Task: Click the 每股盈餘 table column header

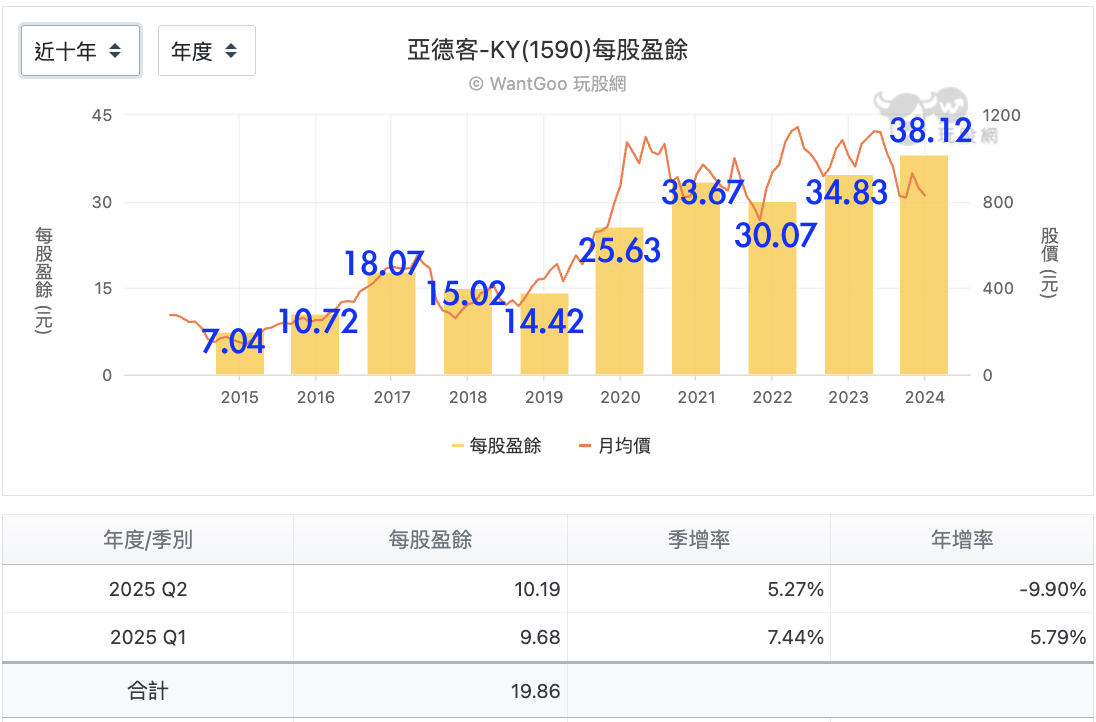Action: pos(431,540)
